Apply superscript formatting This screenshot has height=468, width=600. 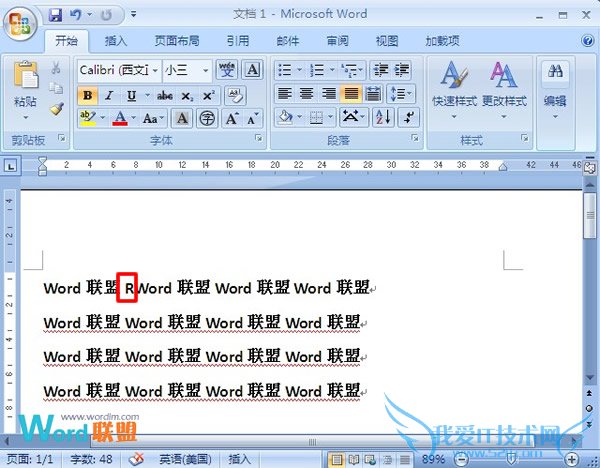click(x=209, y=96)
